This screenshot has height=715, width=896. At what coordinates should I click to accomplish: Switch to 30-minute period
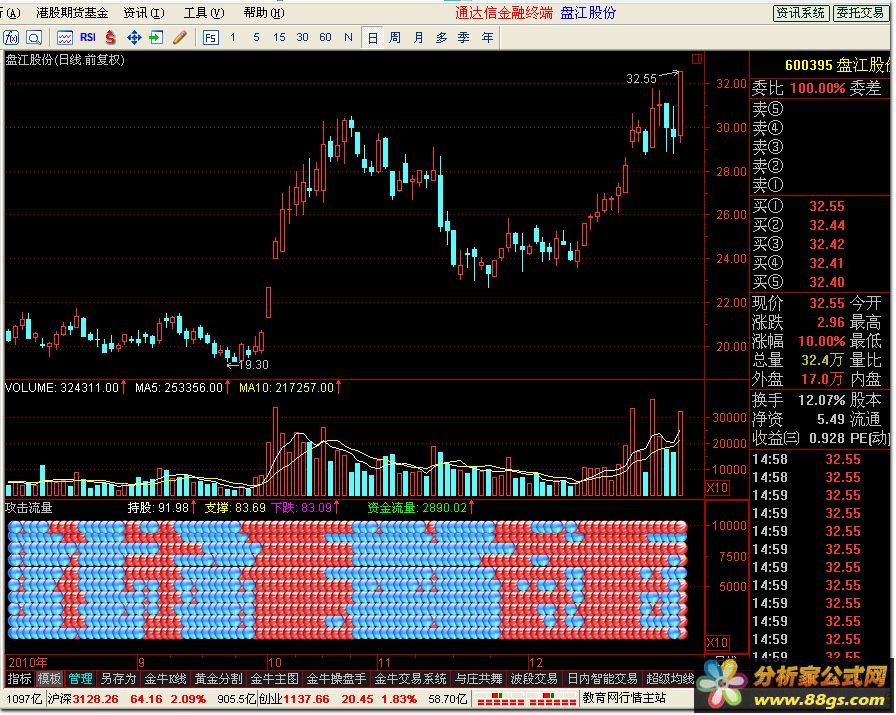coord(302,38)
